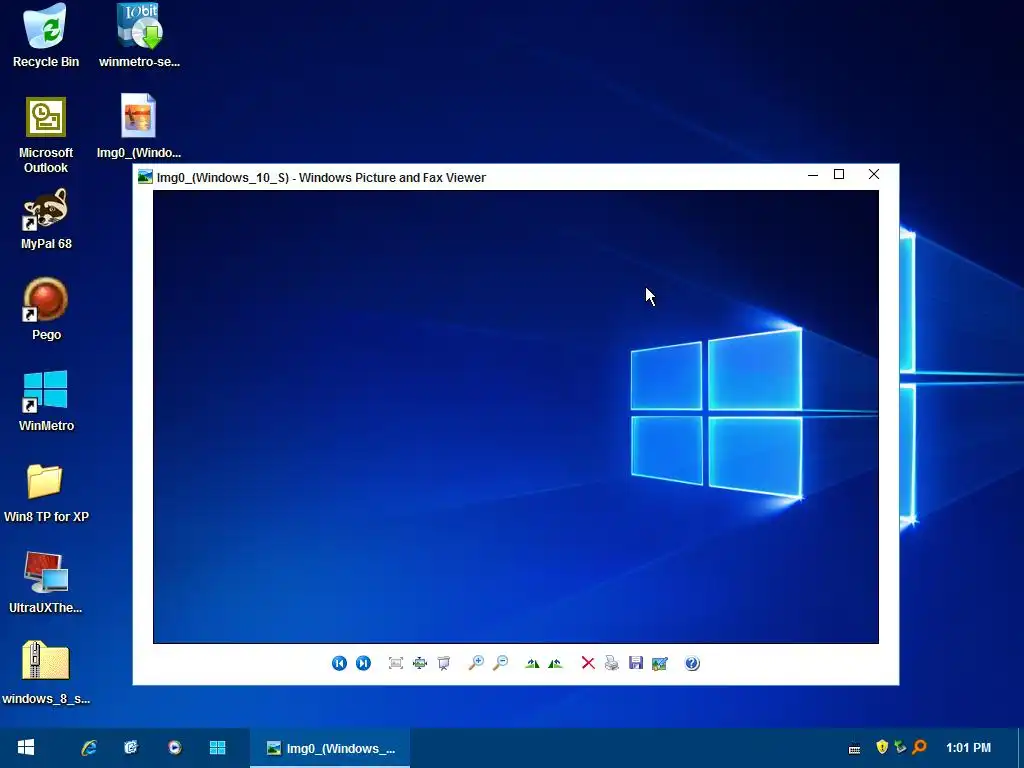The image size is (1024, 768).
Task: Click the Actual Size toolbar icon
Action: 420,664
